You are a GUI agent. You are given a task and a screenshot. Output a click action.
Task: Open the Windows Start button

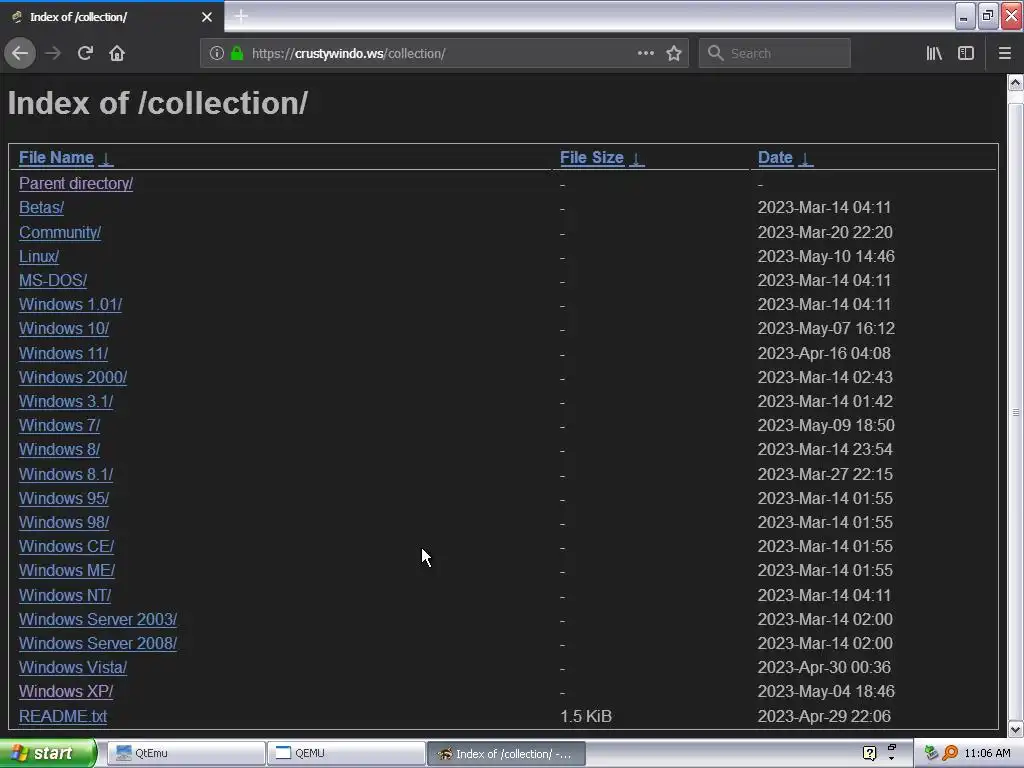point(47,754)
